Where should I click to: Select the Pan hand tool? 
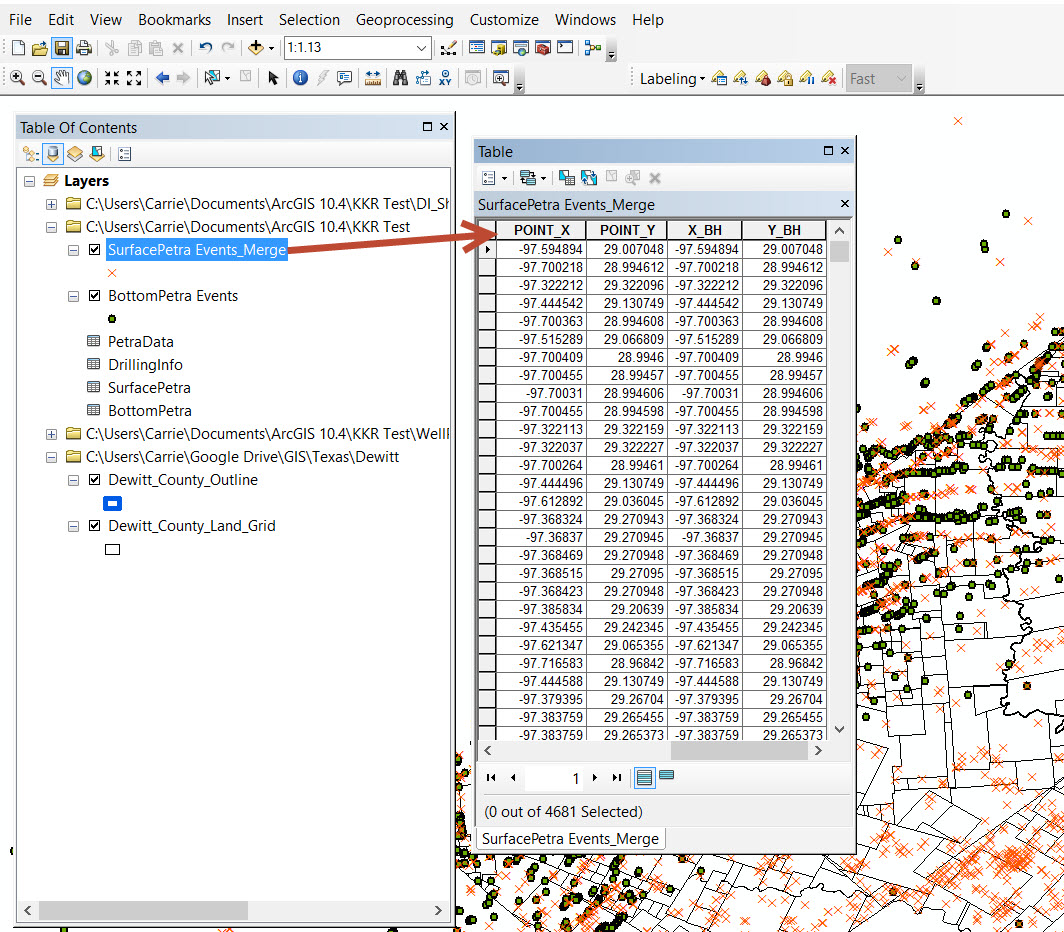(x=62, y=78)
